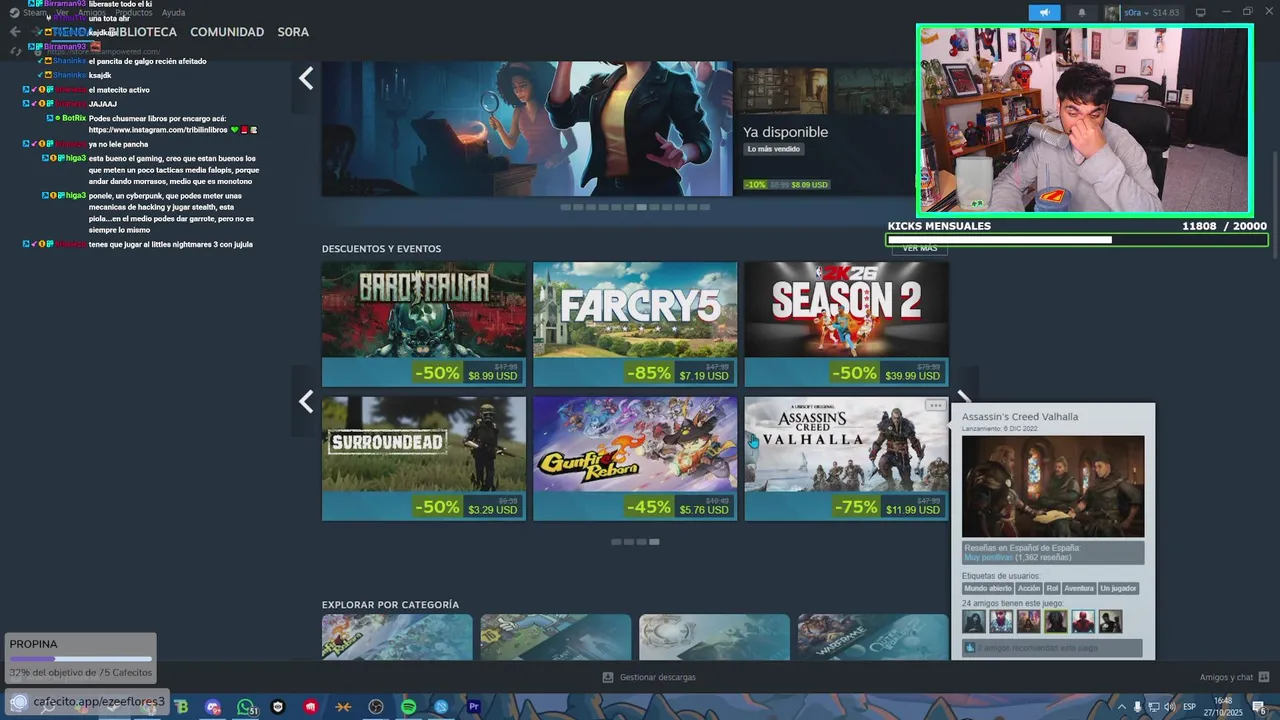This screenshot has width=1280, height=720.
Task: Click the Valhalla popup screenshot
Action: click(x=1053, y=486)
